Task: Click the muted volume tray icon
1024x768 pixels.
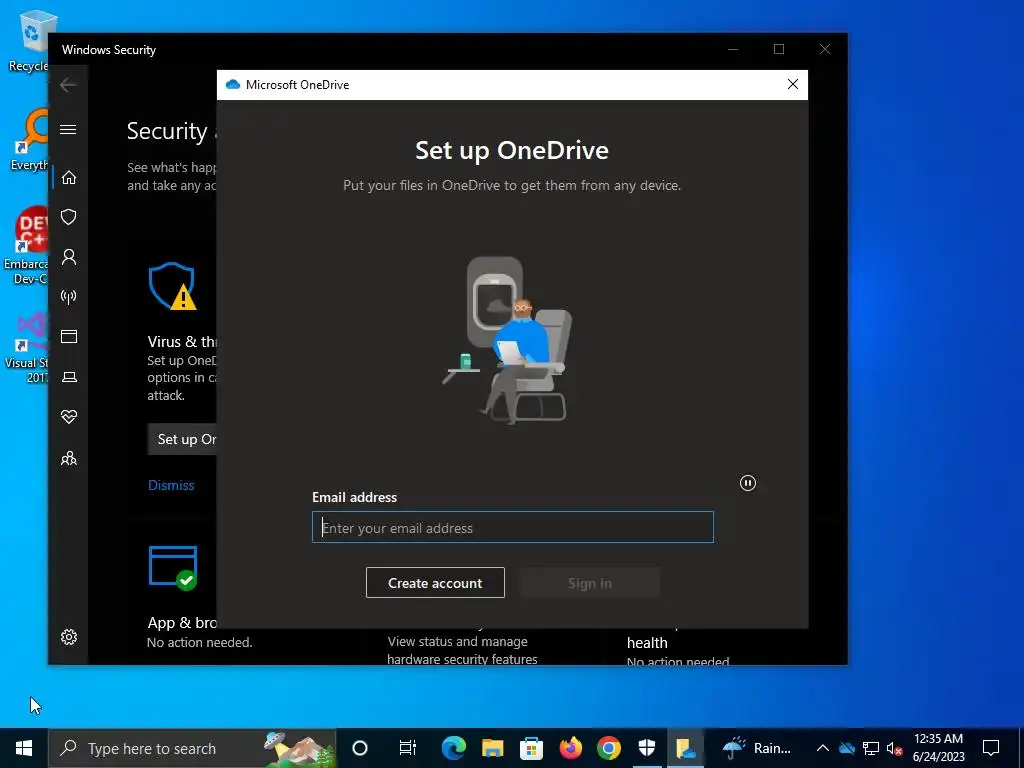Action: 894,748
